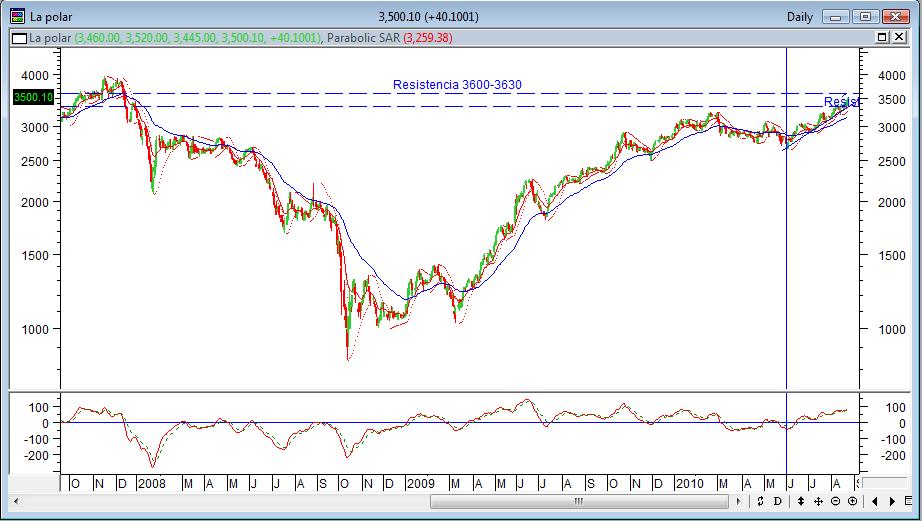
Task: Go to next chart with right triangle
Action: point(892,501)
